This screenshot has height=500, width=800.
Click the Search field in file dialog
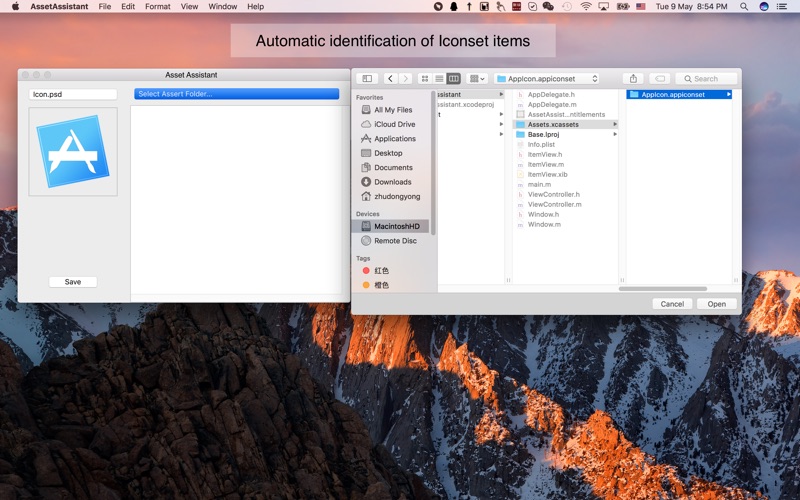[706, 78]
